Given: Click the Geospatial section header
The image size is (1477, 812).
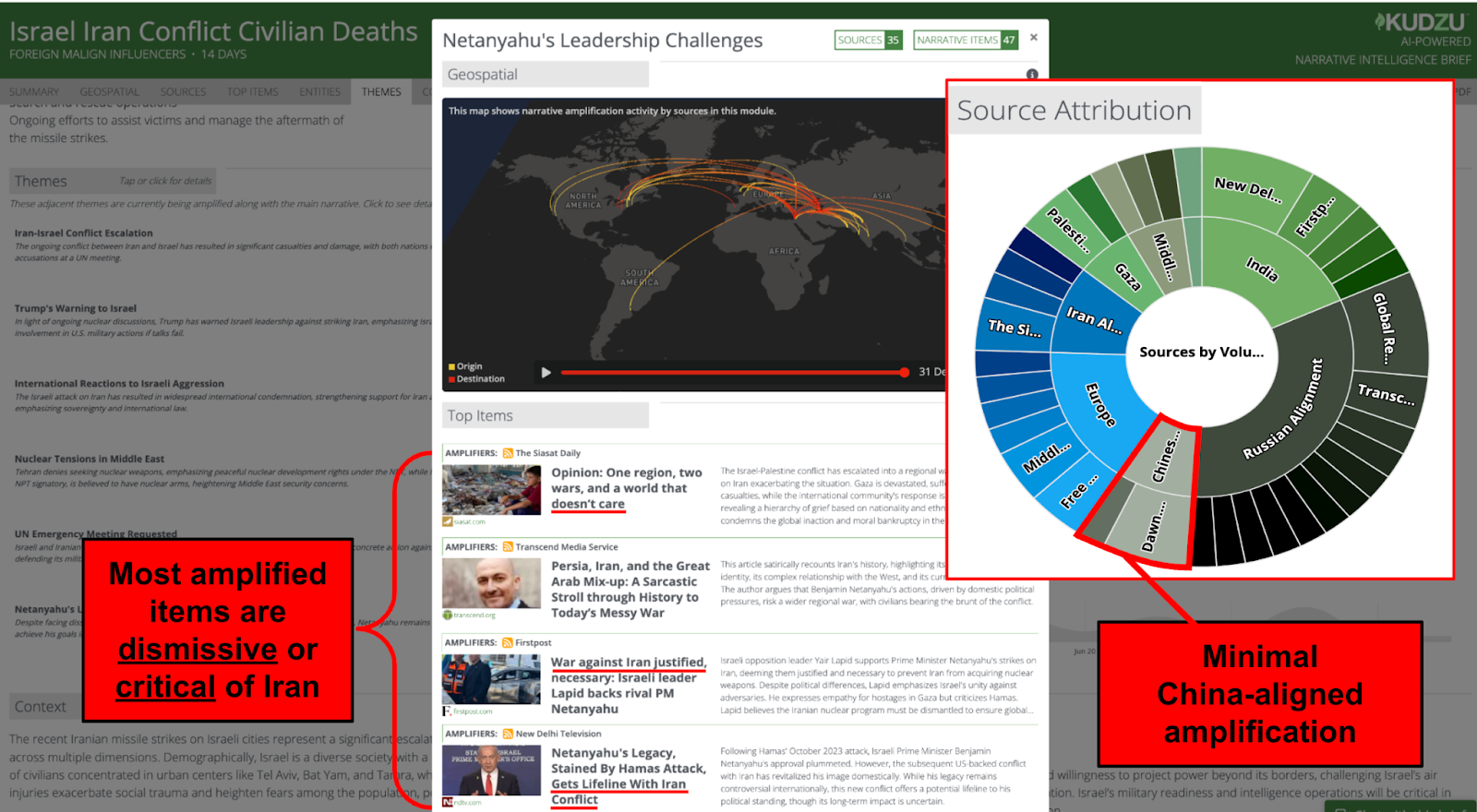Looking at the screenshot, I should tap(546, 74).
